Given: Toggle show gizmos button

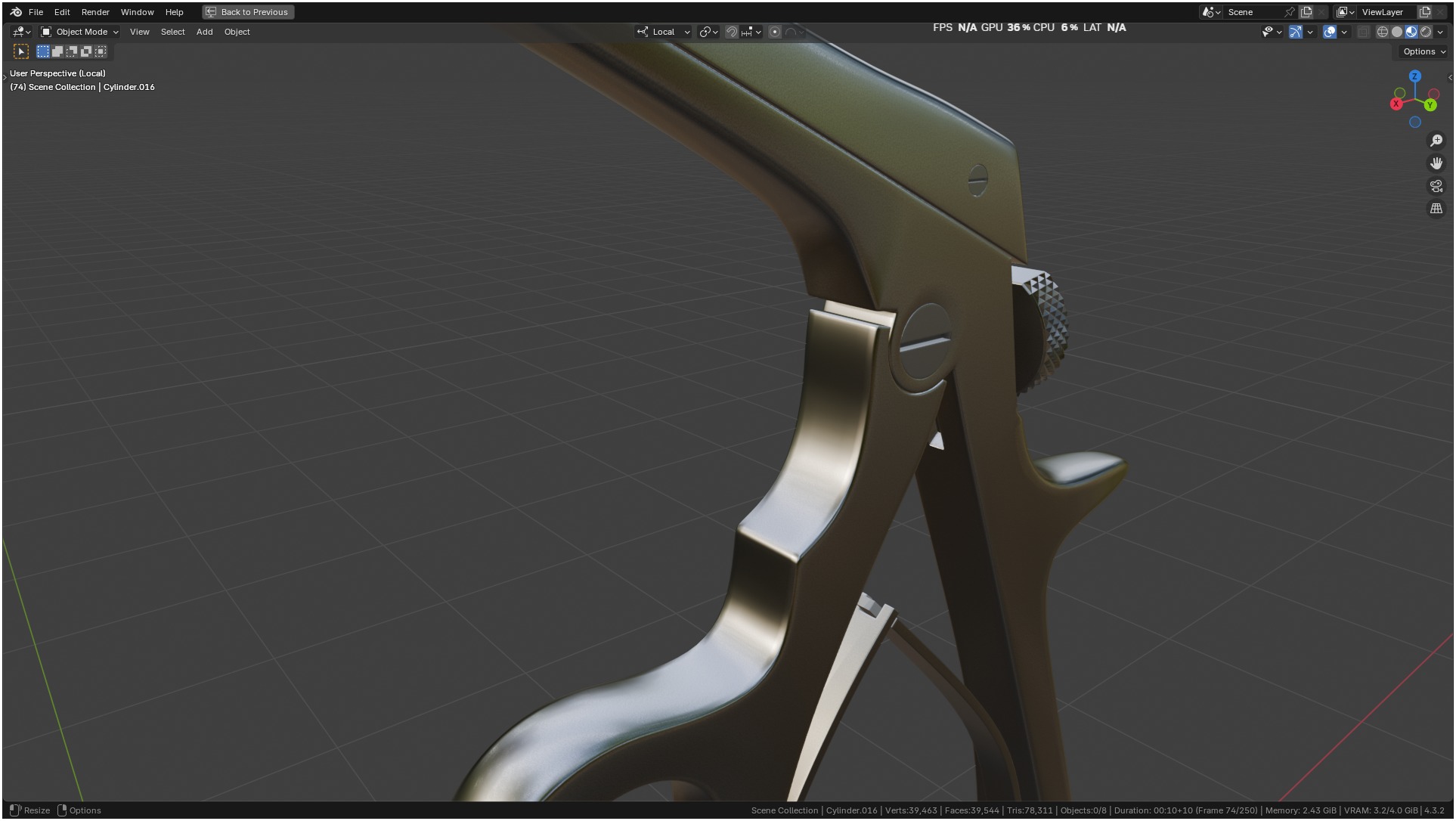Looking at the screenshot, I should (x=1296, y=32).
